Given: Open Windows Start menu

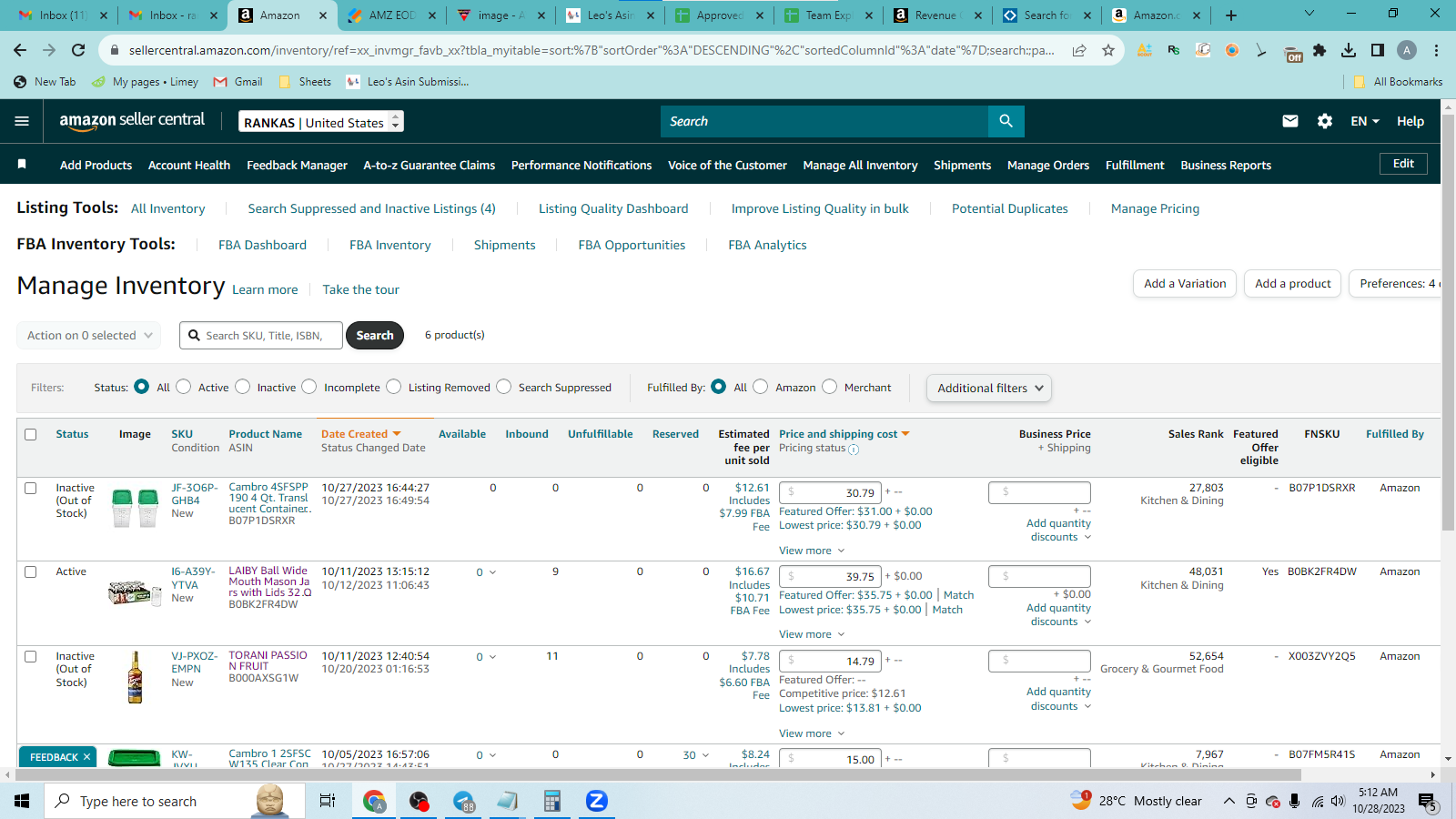Looking at the screenshot, I should pos(22,801).
